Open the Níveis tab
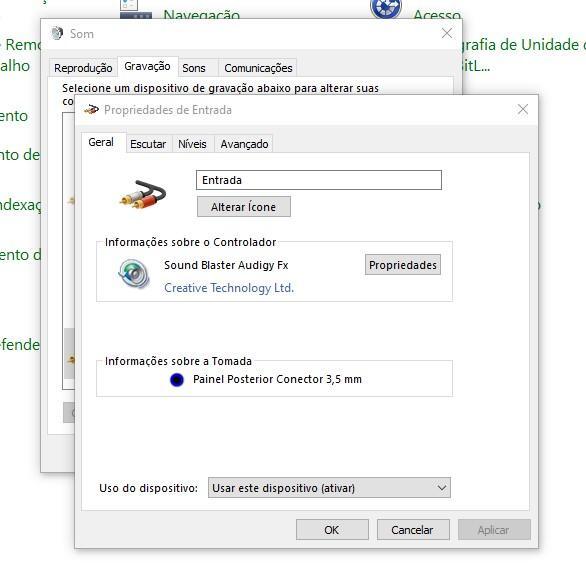The image size is (586, 578). click(x=192, y=144)
